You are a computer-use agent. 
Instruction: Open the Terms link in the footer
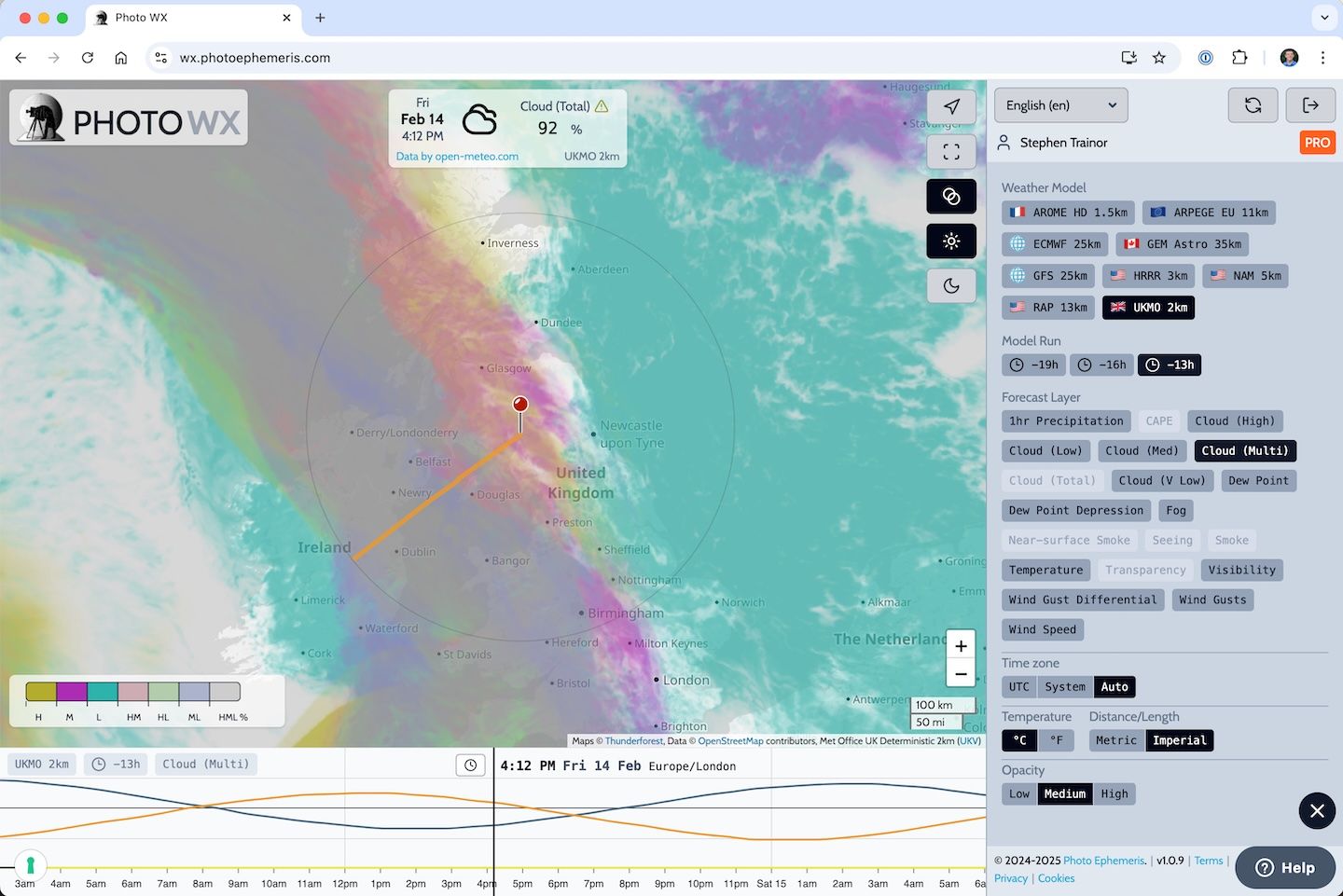click(x=1209, y=860)
